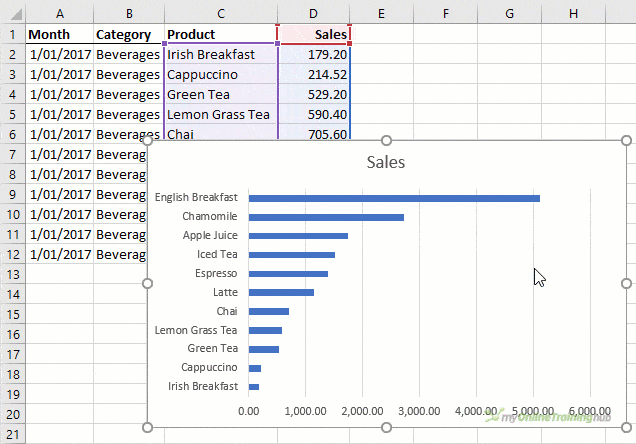Select the cell with value 529.20
This screenshot has width=636, height=444.
click(x=314, y=94)
